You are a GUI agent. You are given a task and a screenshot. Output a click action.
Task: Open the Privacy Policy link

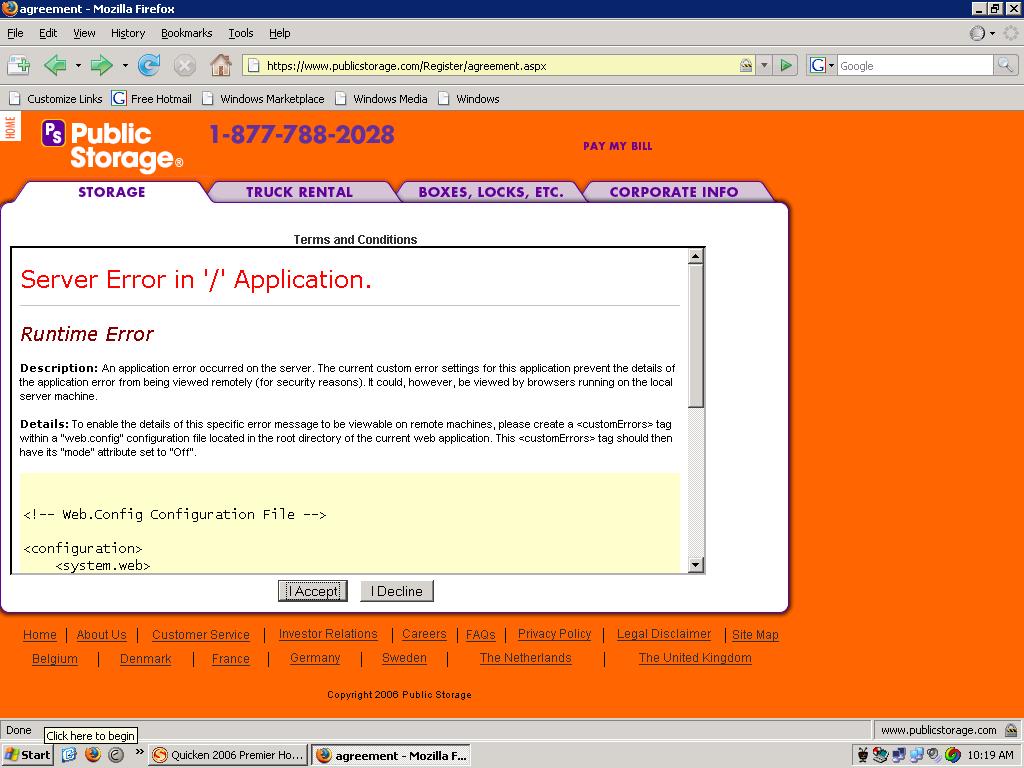pyautogui.click(x=554, y=634)
